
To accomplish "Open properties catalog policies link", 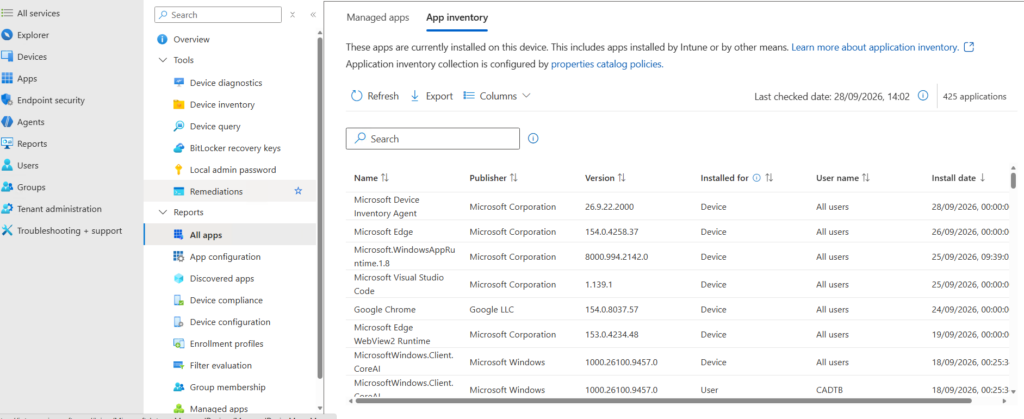I will pyautogui.click(x=607, y=64).
